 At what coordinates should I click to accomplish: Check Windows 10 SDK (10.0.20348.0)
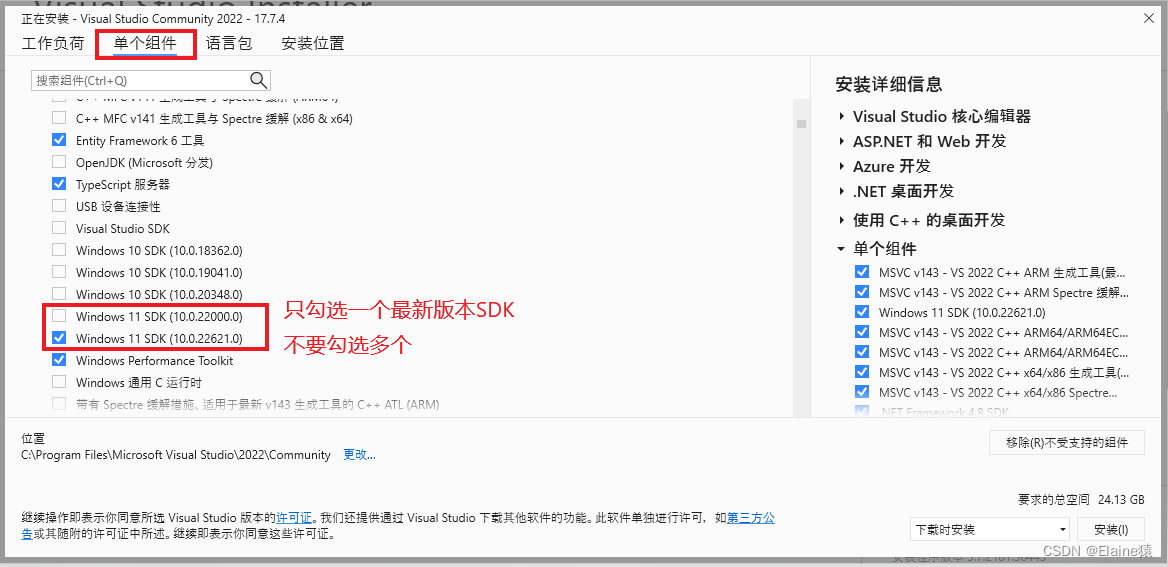(x=59, y=294)
